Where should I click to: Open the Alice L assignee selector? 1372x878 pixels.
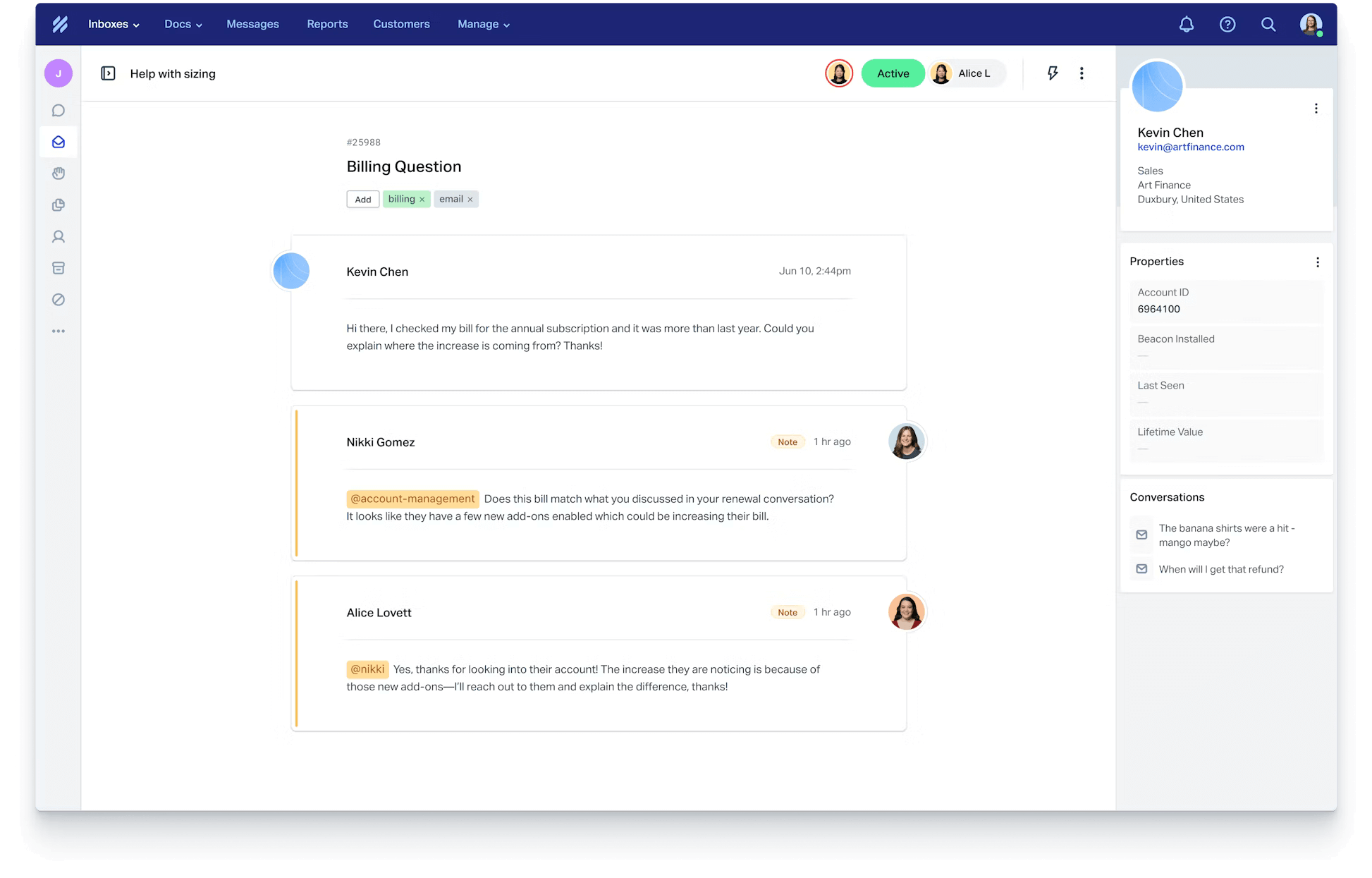click(x=967, y=73)
